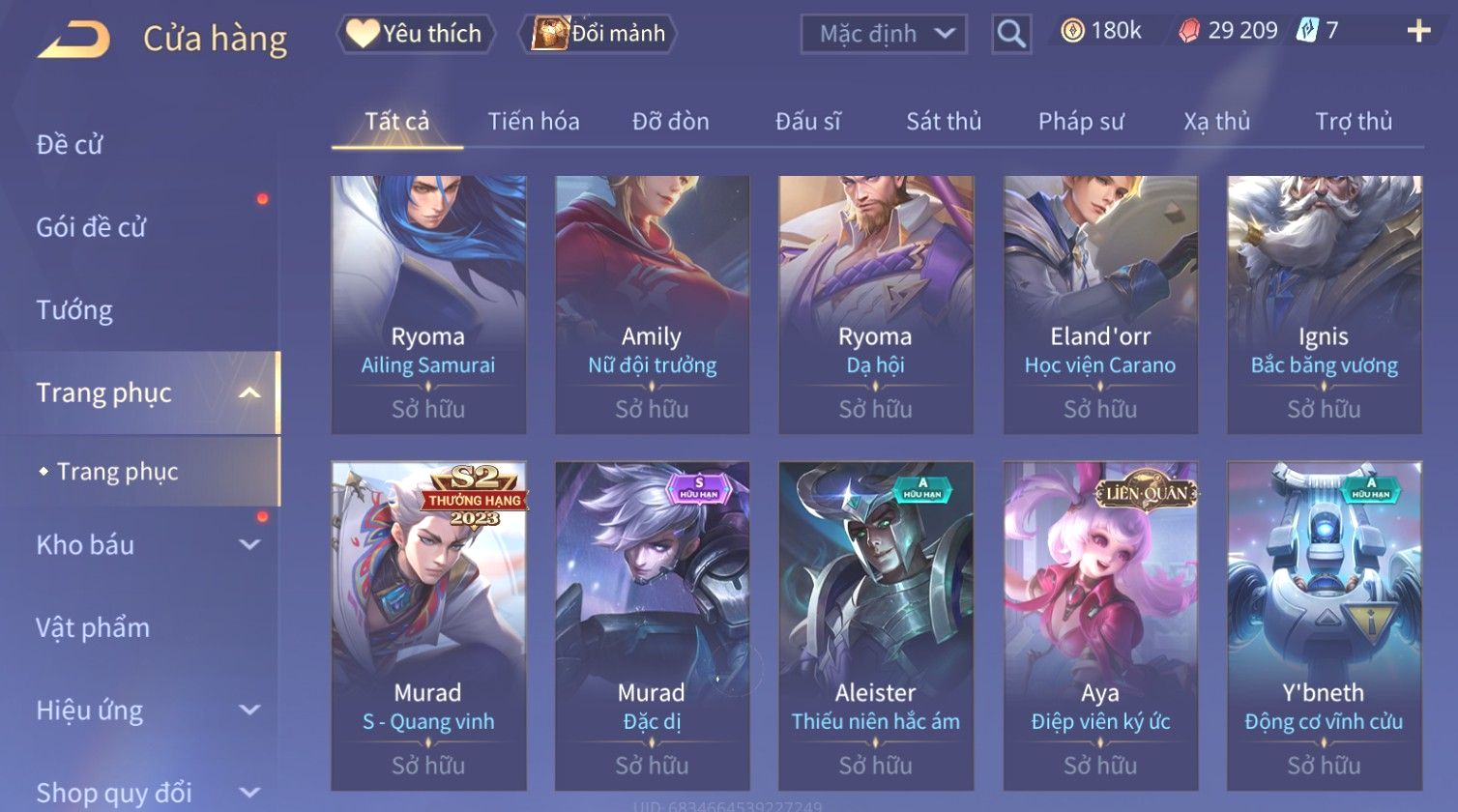This screenshot has height=812, width=1458.
Task: Collapse the Trang phục sidebar section
Action: pos(249,392)
